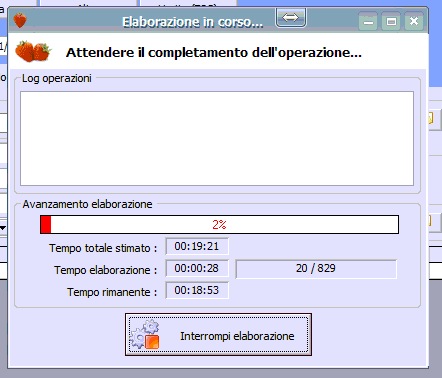Click the 2% progress bar

point(219,225)
